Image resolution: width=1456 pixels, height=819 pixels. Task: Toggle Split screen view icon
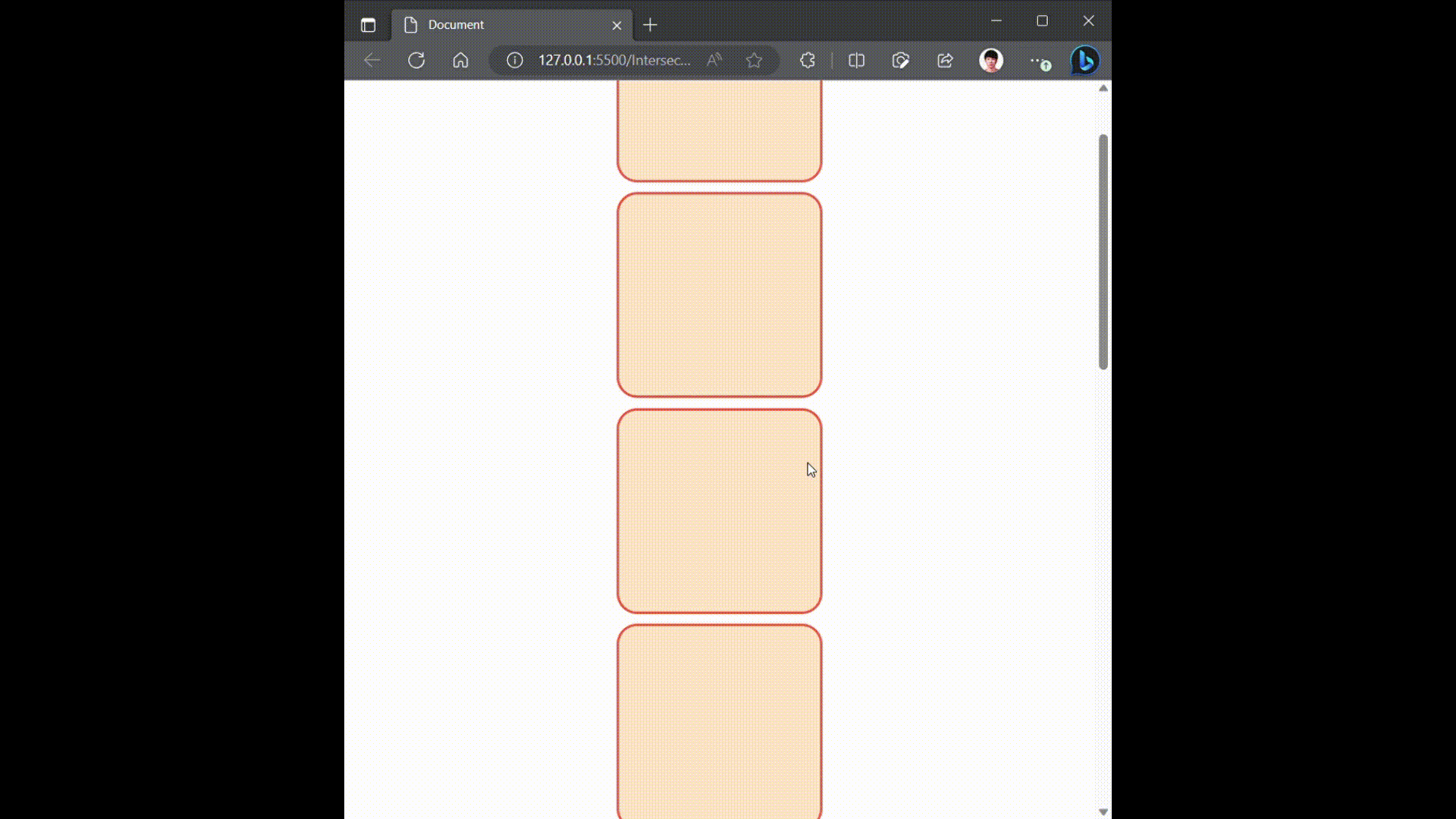(856, 61)
